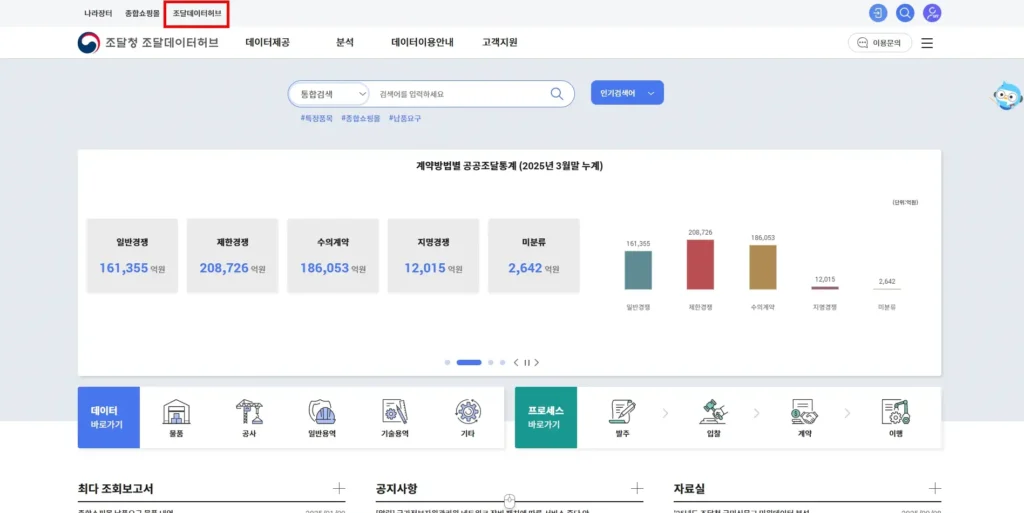Go to the next carousel slide arrow
The image size is (1024, 513).
click(538, 363)
